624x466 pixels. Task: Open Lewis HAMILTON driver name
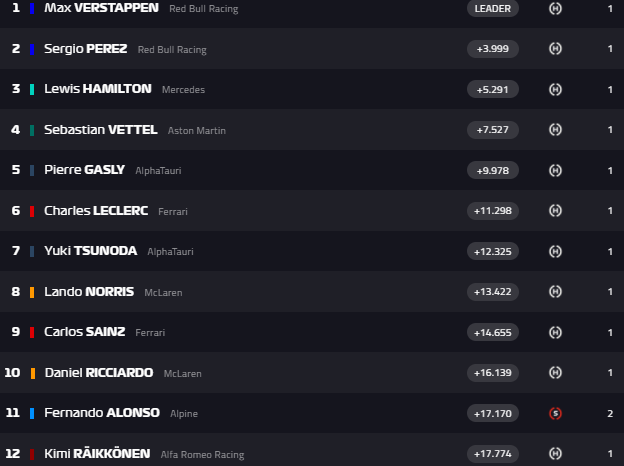click(x=98, y=89)
